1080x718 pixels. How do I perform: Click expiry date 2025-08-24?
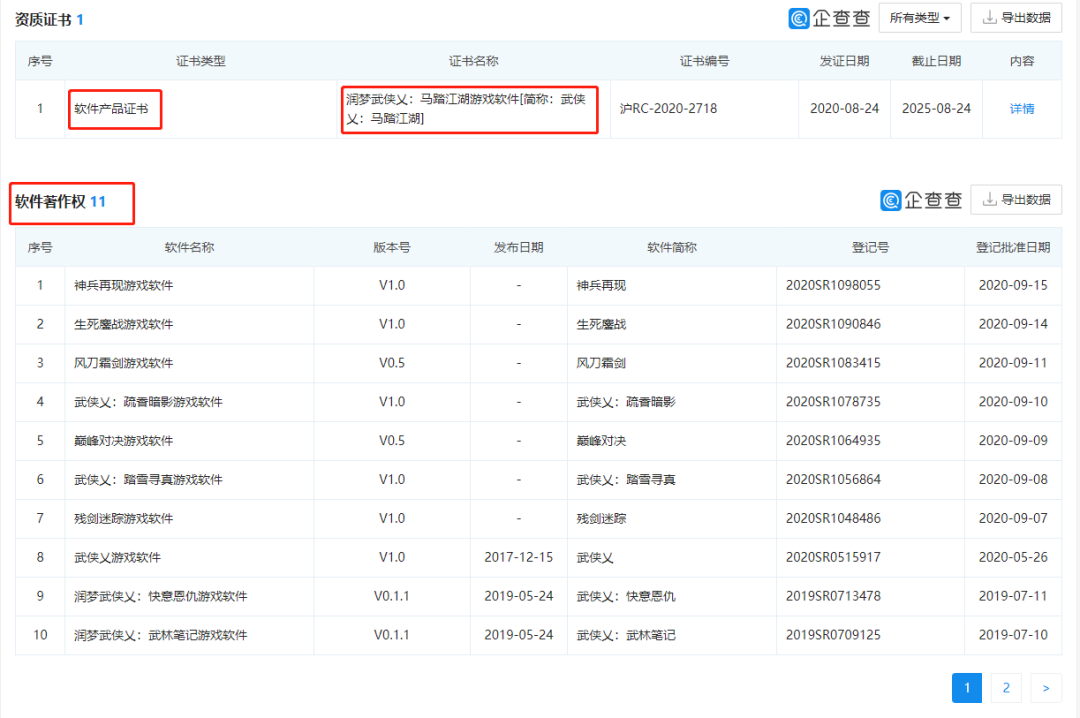click(936, 109)
